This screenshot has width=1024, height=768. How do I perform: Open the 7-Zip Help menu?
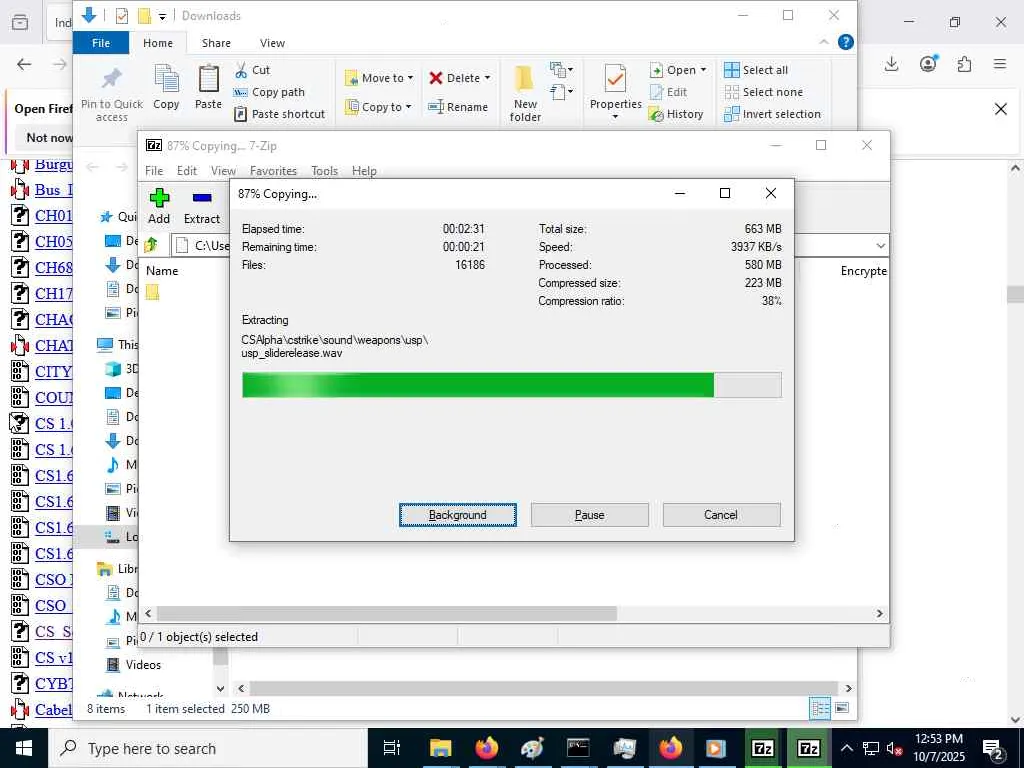click(364, 170)
